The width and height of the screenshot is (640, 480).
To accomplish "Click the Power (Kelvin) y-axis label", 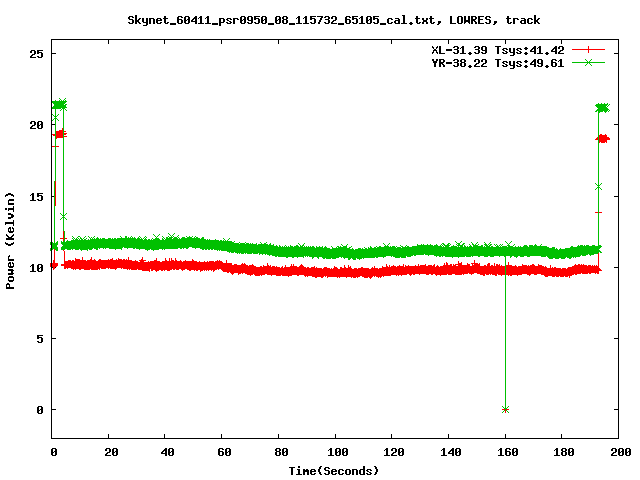I will (x=10, y=241).
